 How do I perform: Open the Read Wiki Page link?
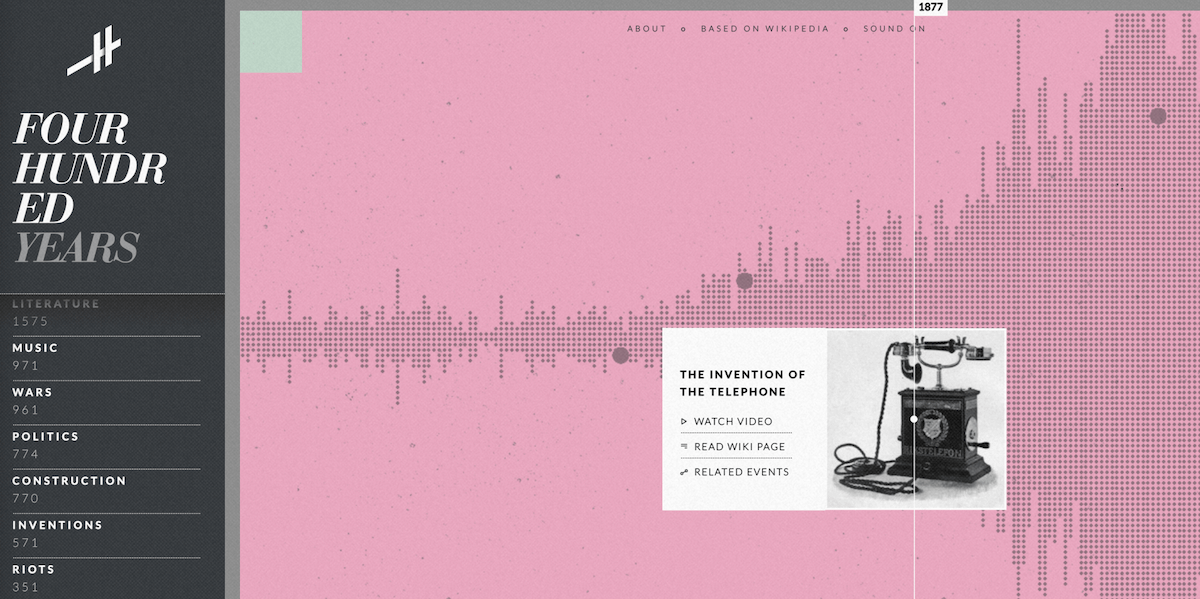[x=737, y=446]
